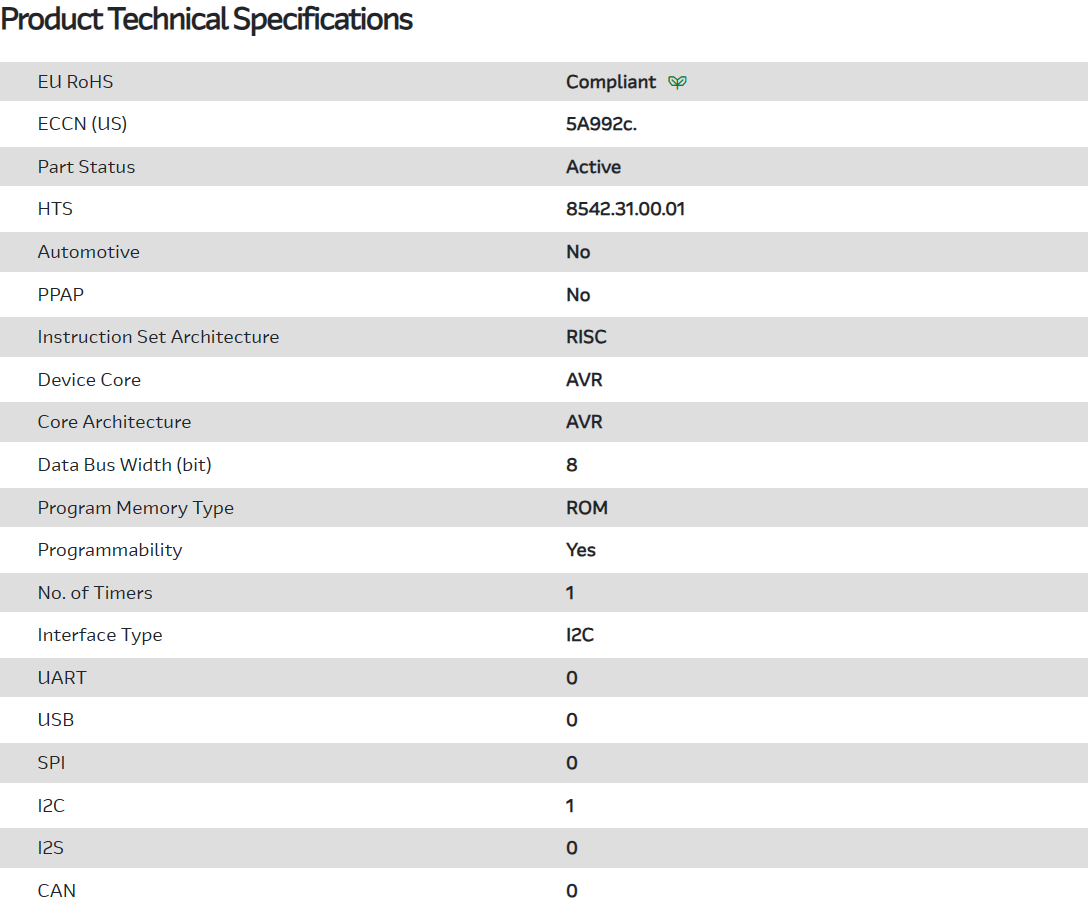Select the Part Status Active value
The width and height of the screenshot is (1088, 903).
593,167
